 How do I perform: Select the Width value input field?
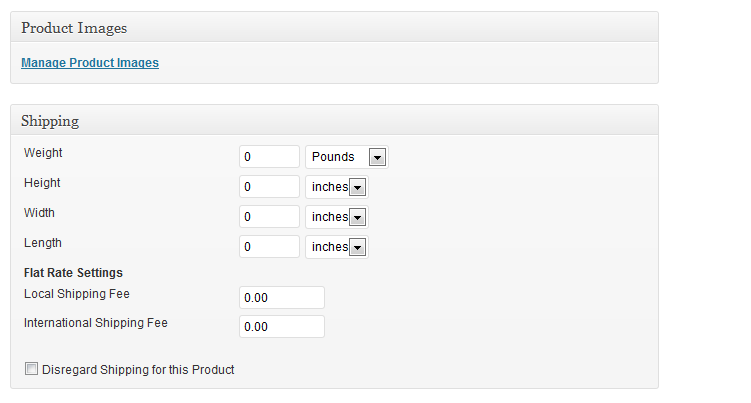click(x=269, y=217)
